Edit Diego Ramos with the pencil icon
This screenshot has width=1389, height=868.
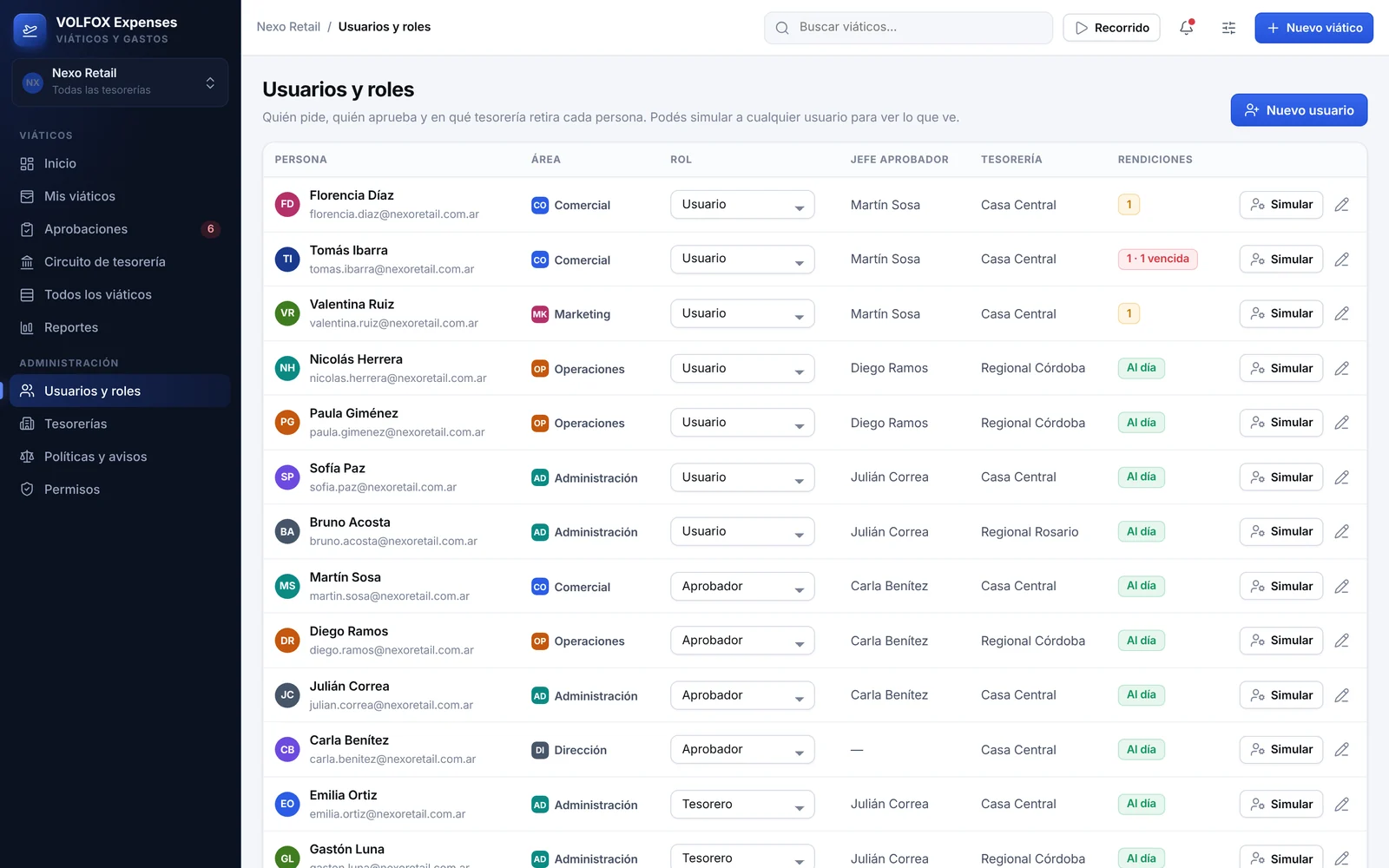1341,641
